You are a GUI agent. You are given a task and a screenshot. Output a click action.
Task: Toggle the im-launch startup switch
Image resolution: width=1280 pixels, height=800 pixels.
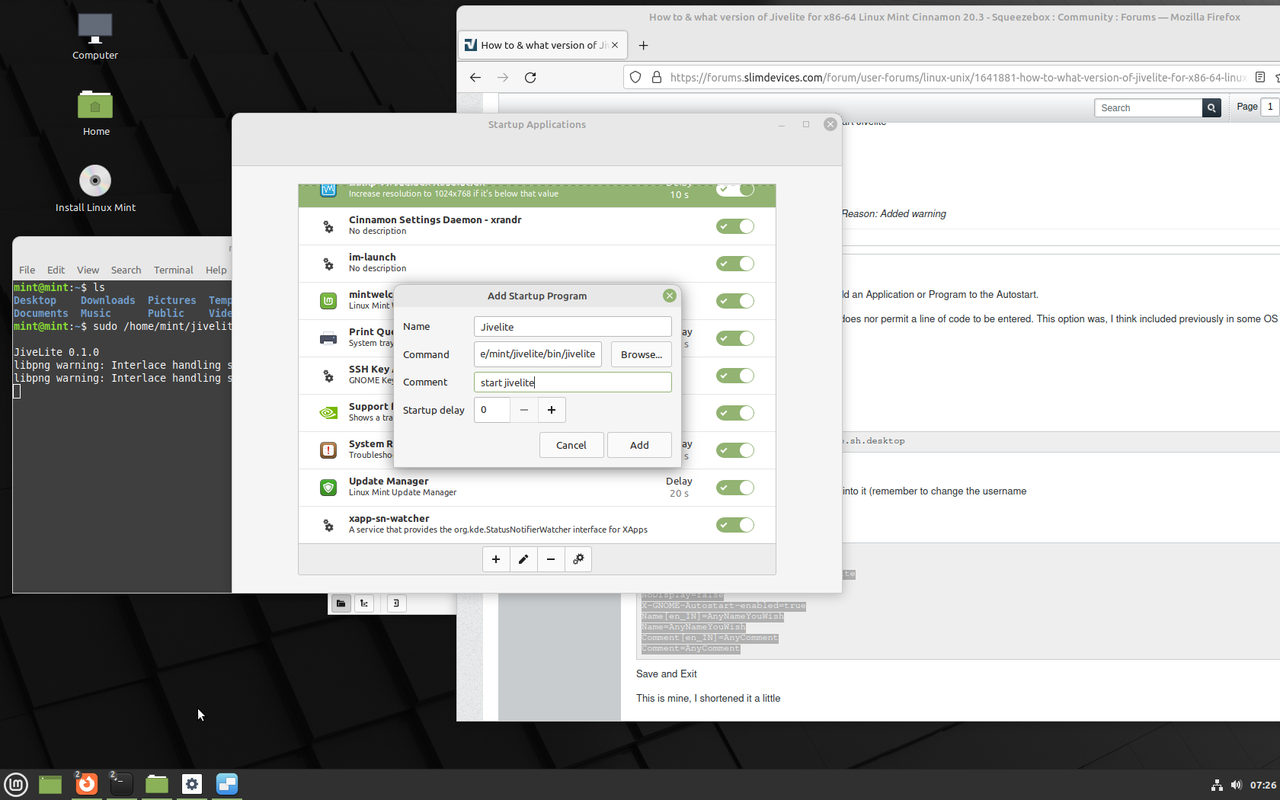(735, 263)
